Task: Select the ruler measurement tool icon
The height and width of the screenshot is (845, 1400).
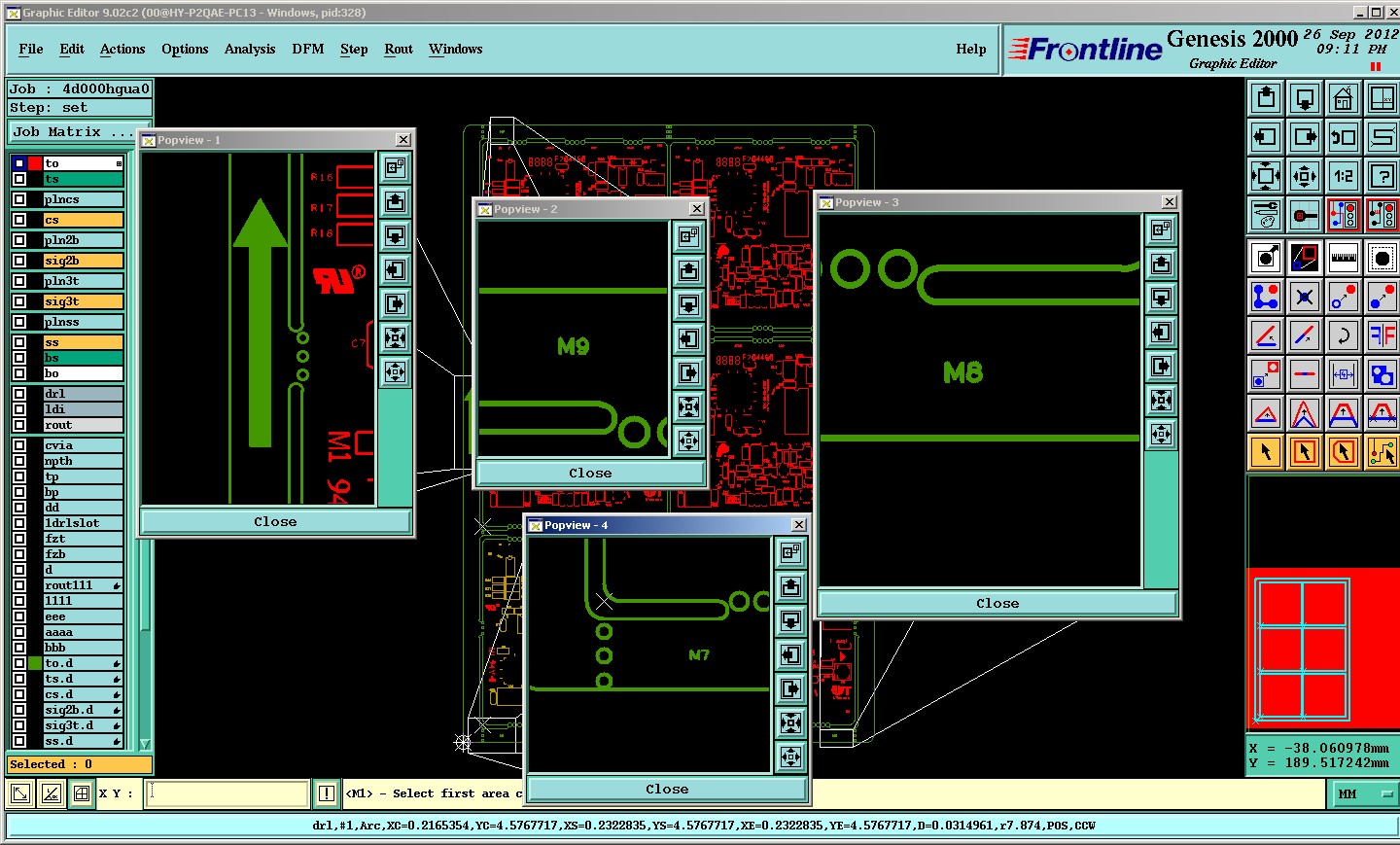Action: (1344, 258)
